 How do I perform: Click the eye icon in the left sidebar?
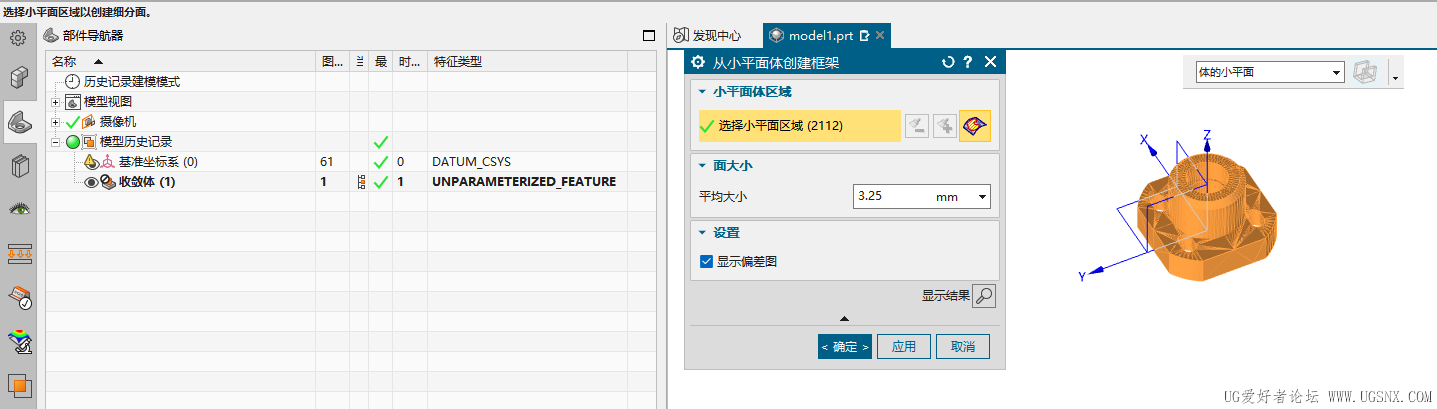click(18, 209)
